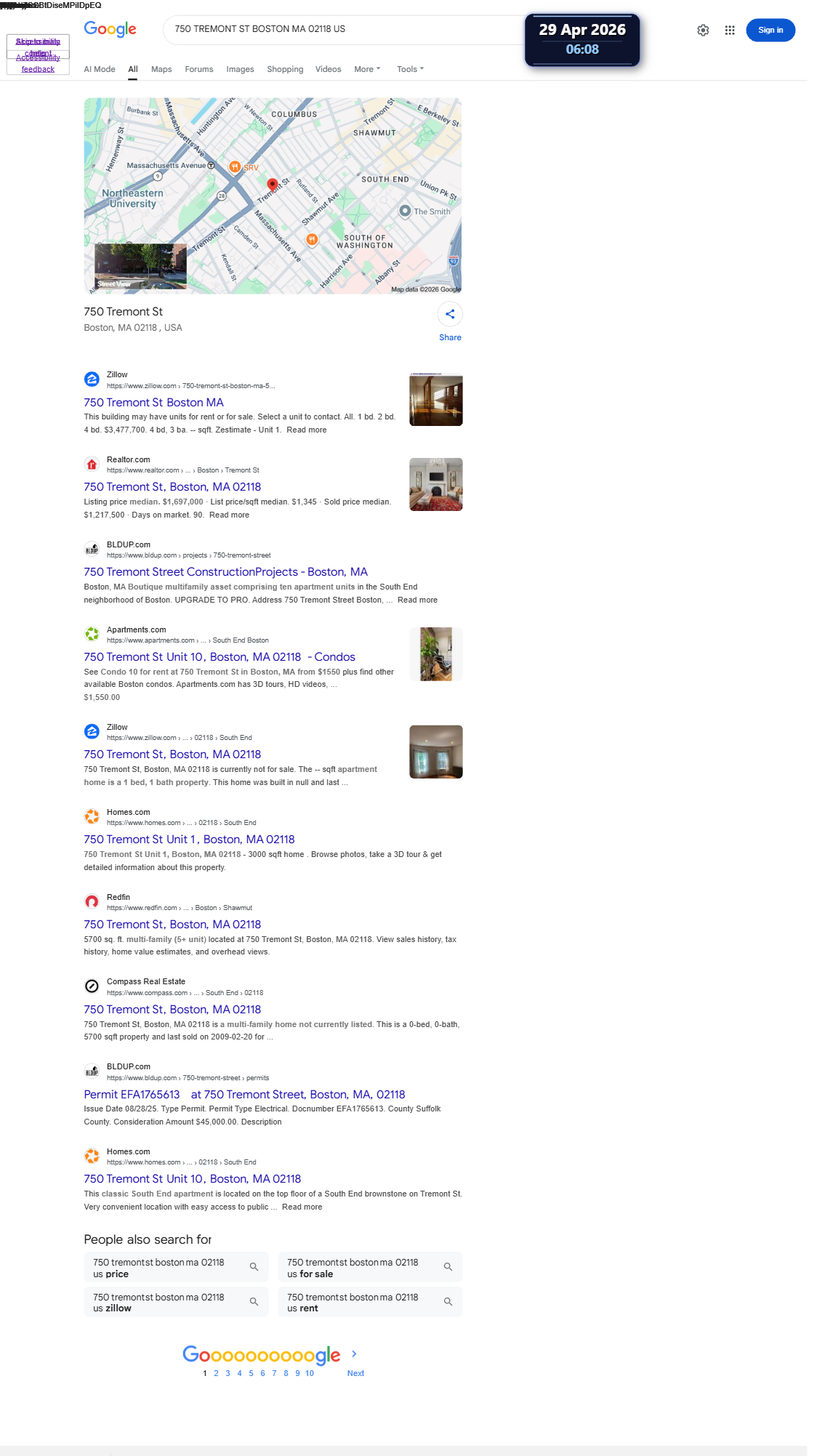Image resolution: width=817 pixels, height=1456 pixels.
Task: Go to results page 5
Action: (251, 1373)
